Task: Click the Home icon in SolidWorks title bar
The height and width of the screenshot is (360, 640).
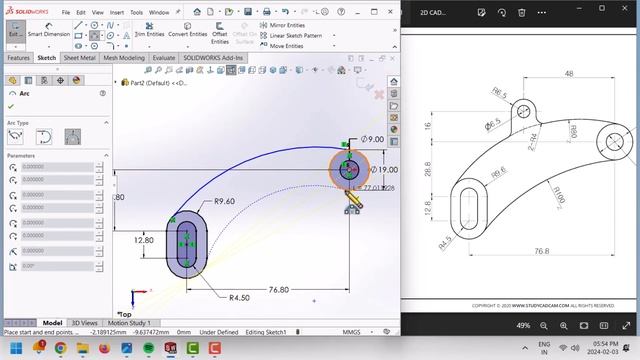Action: pyautogui.click(x=197, y=12)
